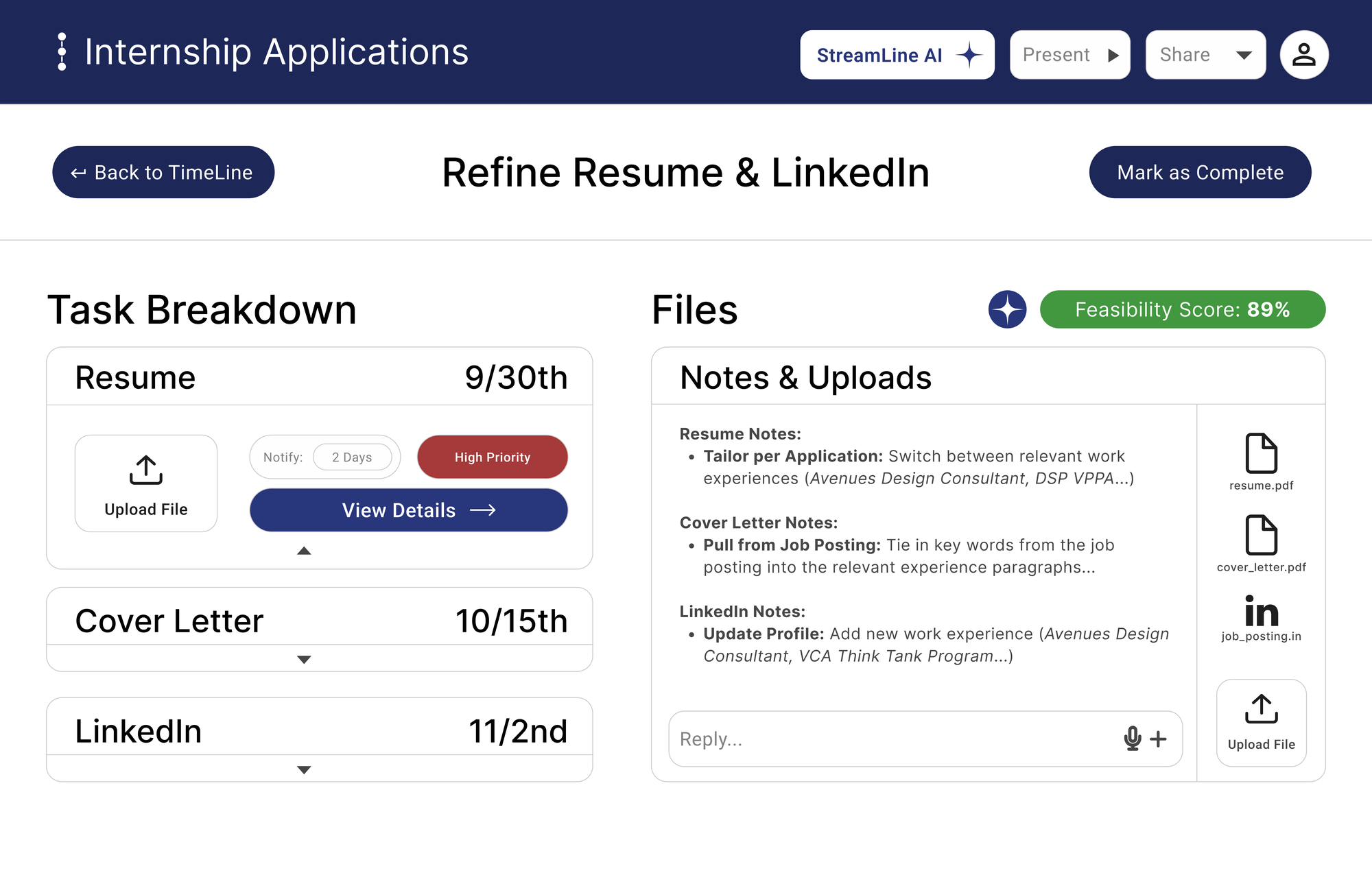Change the Notify 2 Days setting
This screenshot has height=886, width=1372.
click(353, 457)
